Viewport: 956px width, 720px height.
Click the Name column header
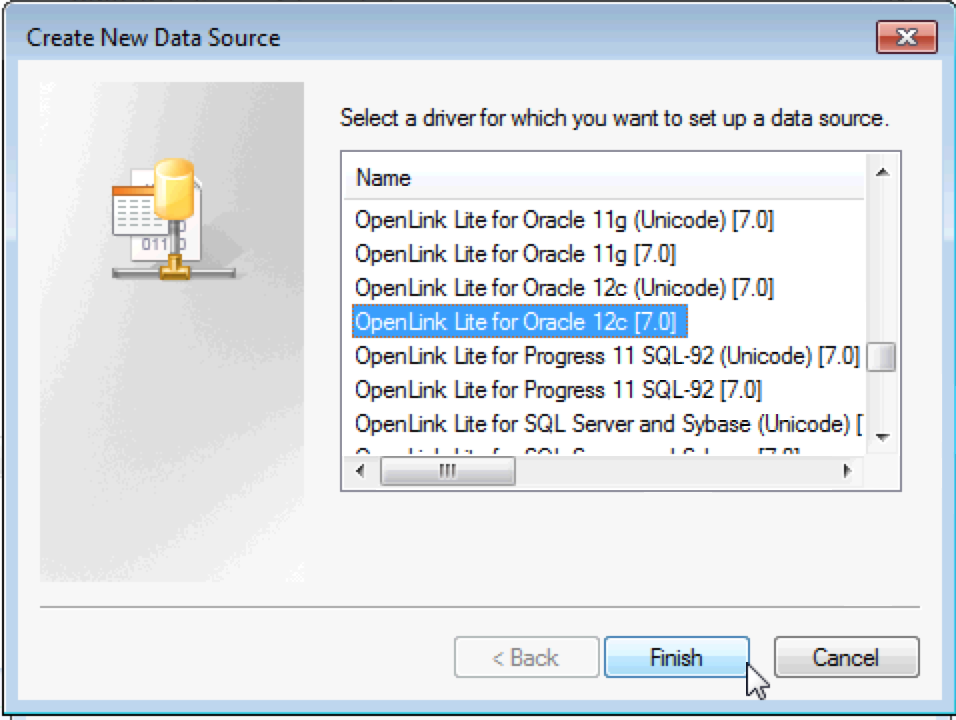click(384, 179)
